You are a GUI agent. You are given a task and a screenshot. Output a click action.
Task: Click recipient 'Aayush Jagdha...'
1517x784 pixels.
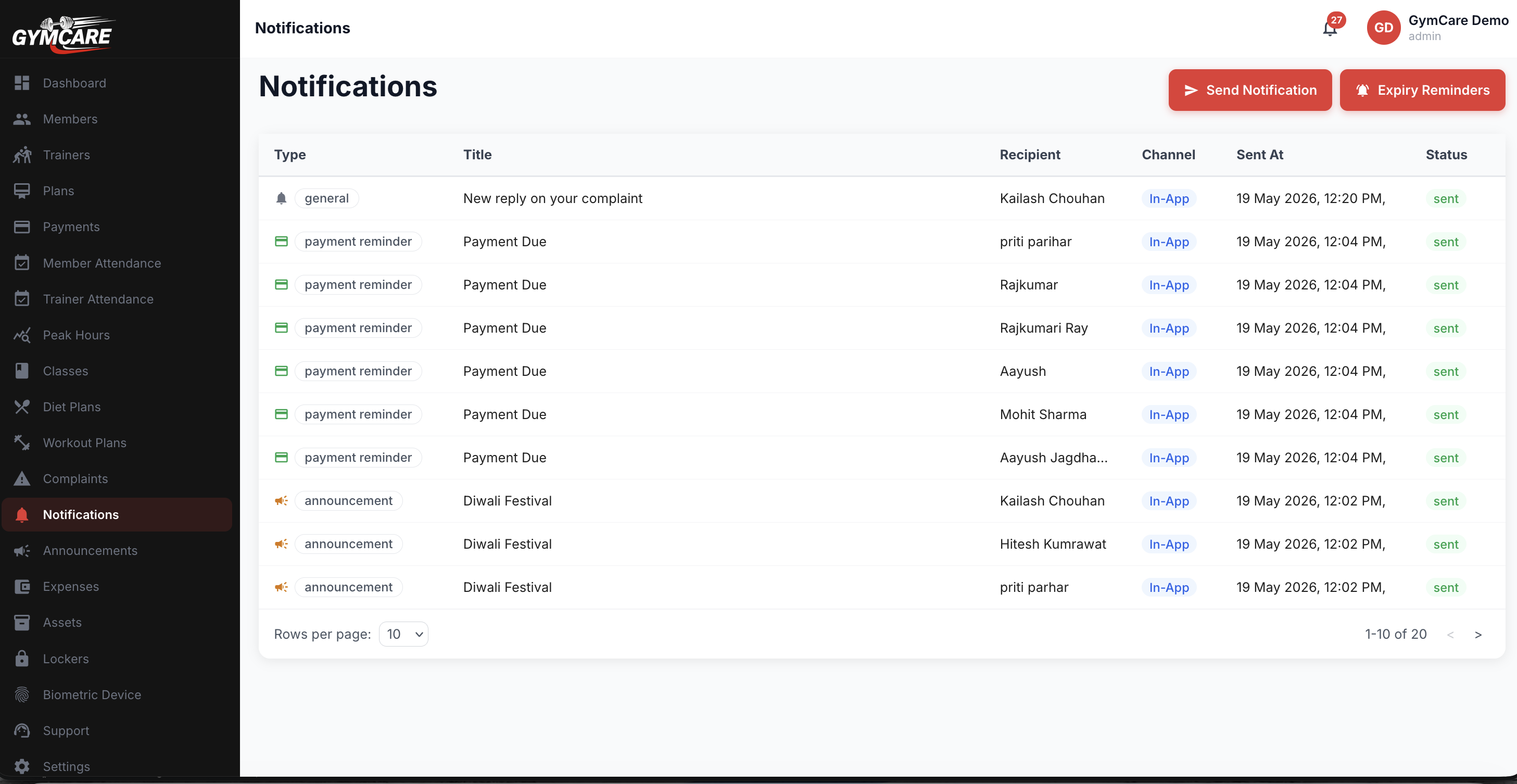tap(1054, 458)
